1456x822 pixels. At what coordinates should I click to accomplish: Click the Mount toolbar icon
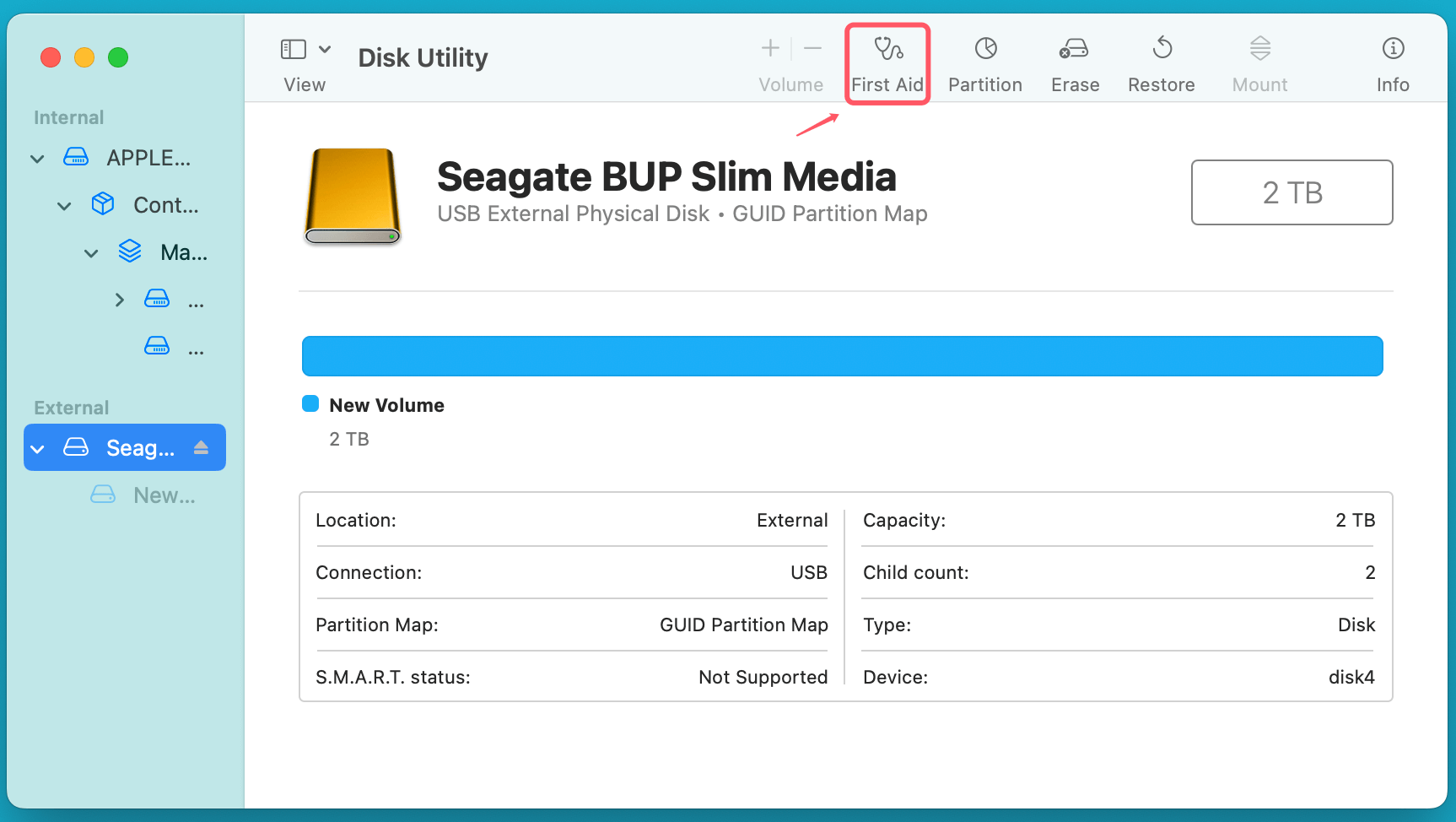point(1259,62)
